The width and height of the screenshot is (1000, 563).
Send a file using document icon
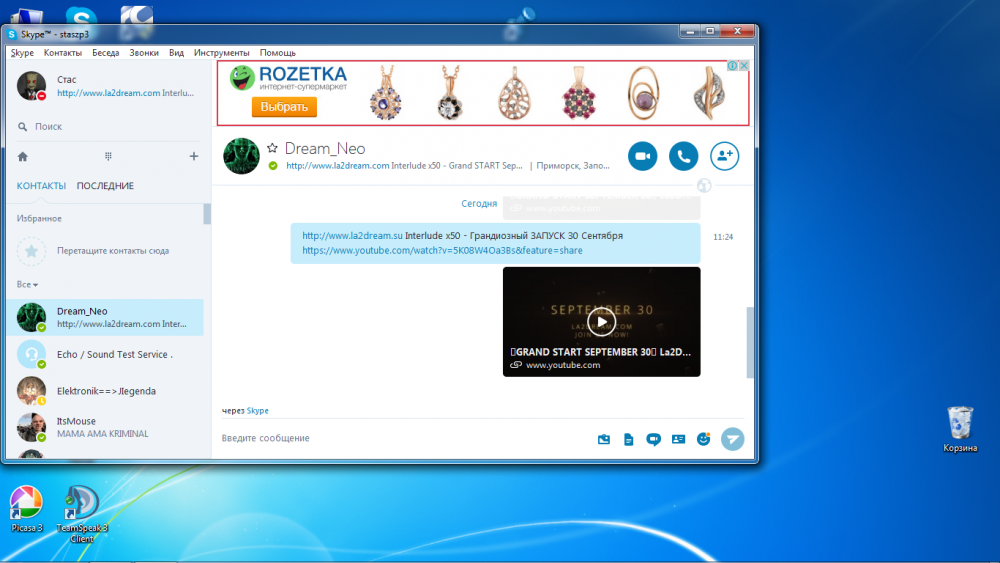click(629, 439)
